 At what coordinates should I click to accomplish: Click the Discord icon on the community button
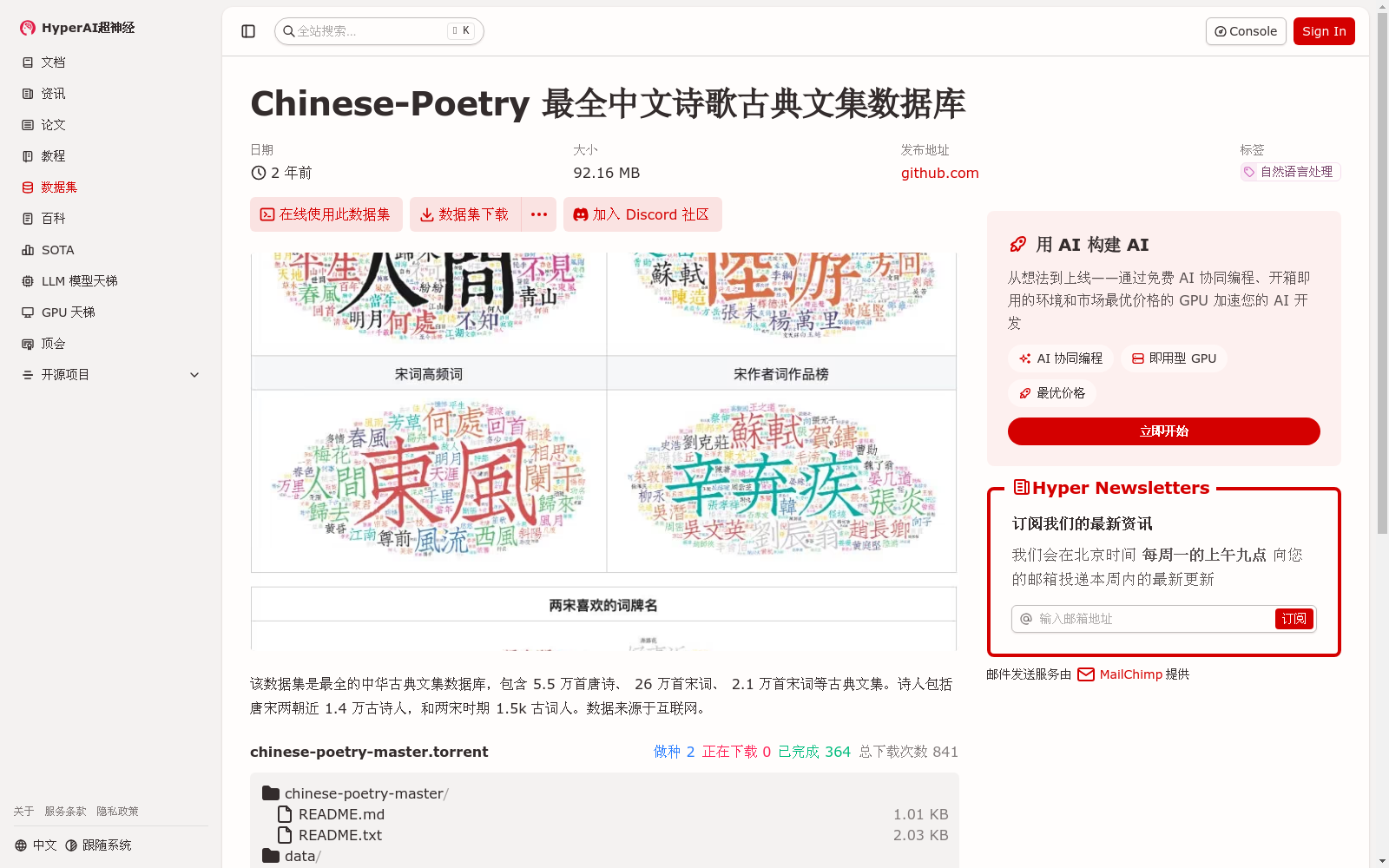pos(580,214)
